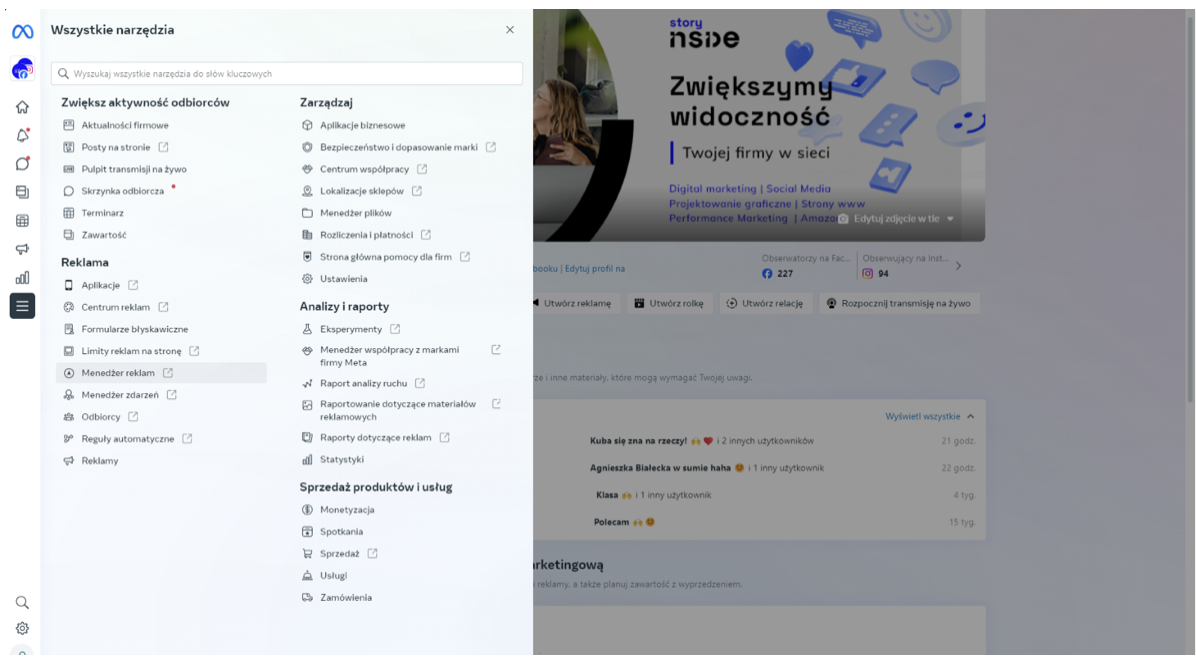Viewport: 1196px width, 658px height.
Task: Toggle the All tools hamburger icon
Action: pyautogui.click(x=22, y=306)
